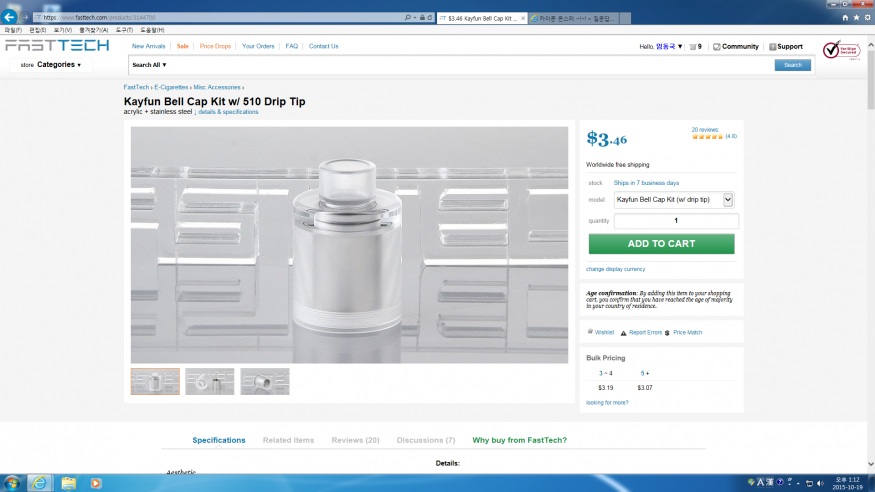The image size is (875, 492).
Task: Click the Misc Accessories breadcrumb link
Action: (217, 88)
